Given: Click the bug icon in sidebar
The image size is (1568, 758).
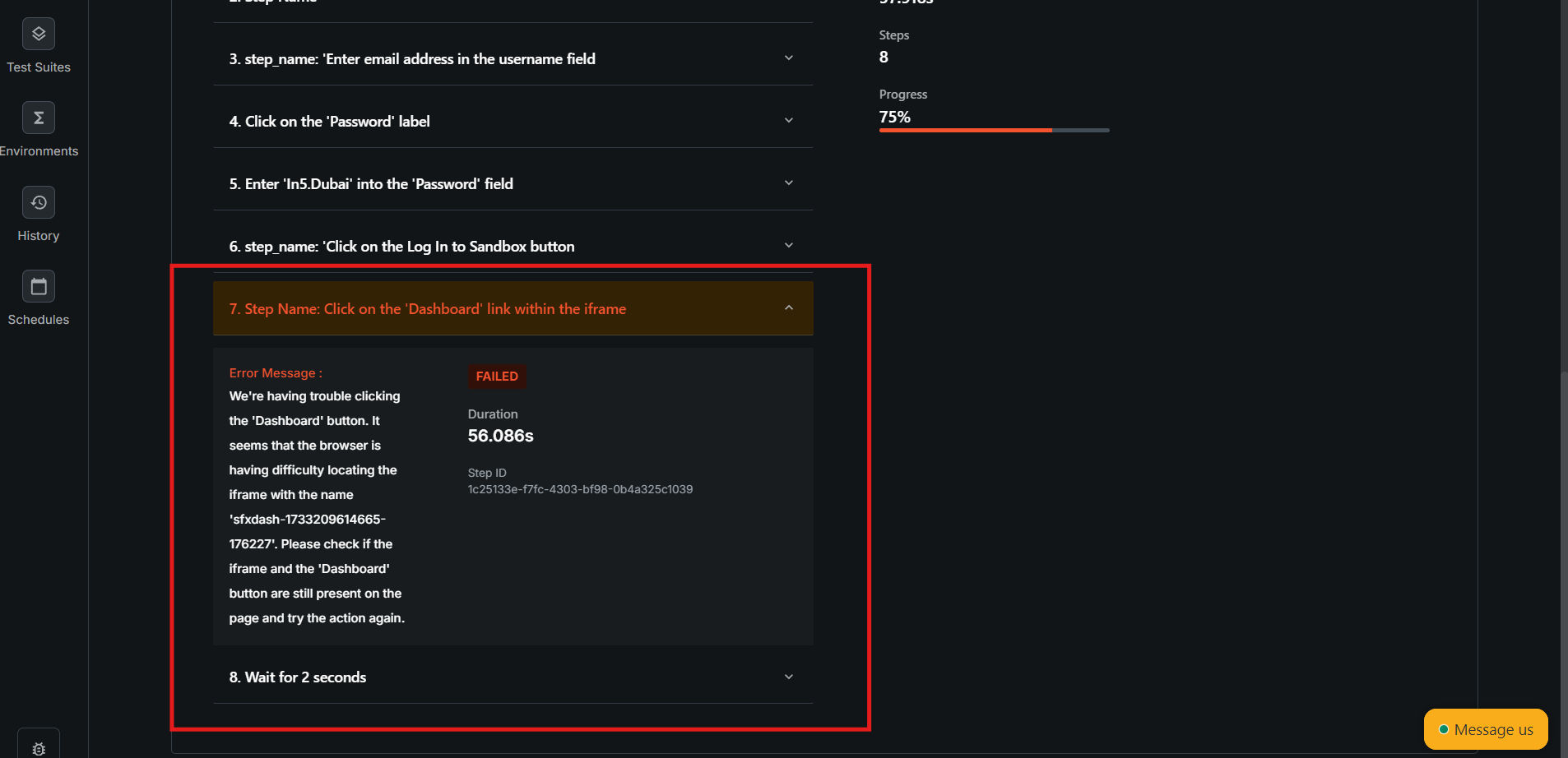Looking at the screenshot, I should 39,747.
